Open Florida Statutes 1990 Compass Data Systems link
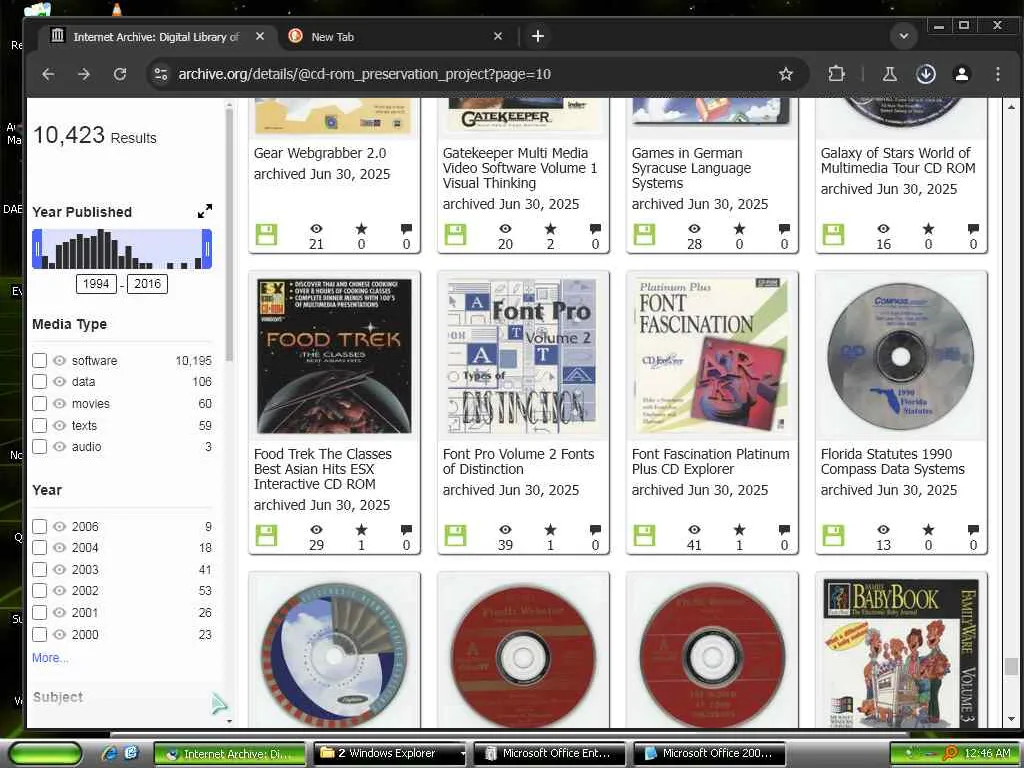1024x768 pixels. 893,461
